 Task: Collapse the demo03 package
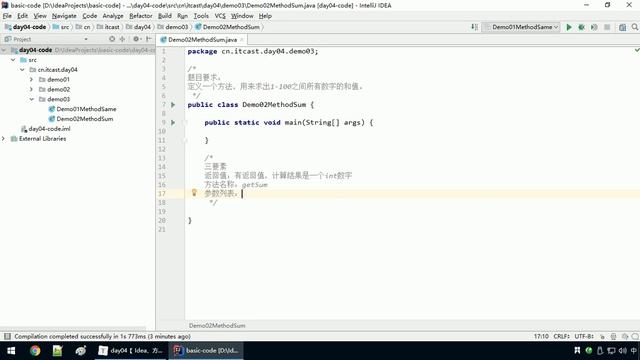click(31, 99)
